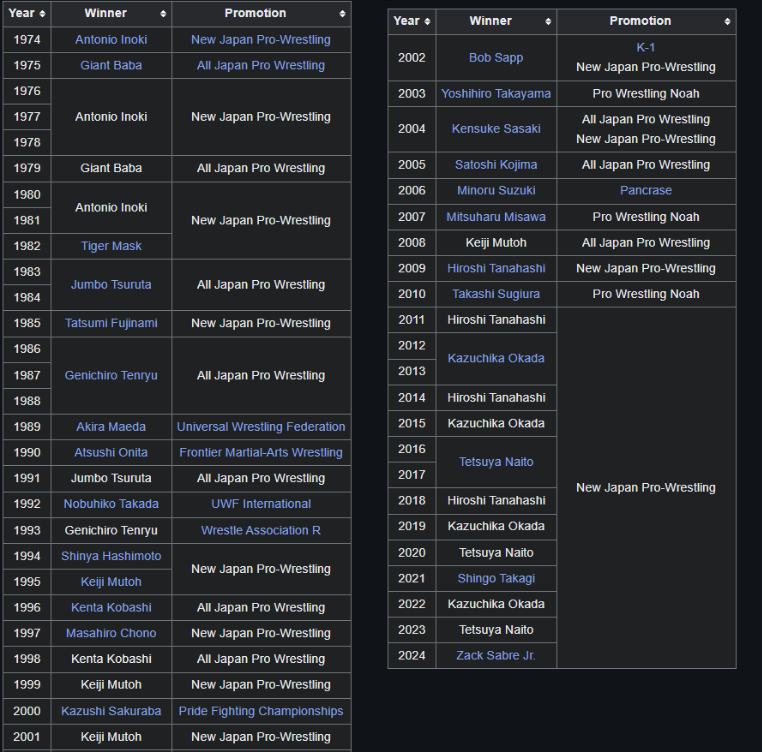Open Mitsuharu Misawa link
This screenshot has width=762, height=752.
tap(496, 217)
